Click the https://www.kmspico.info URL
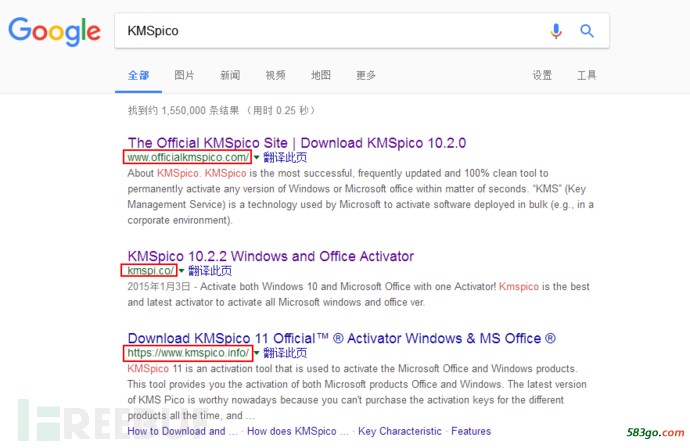690x448 pixels. pyautogui.click(x=188, y=353)
